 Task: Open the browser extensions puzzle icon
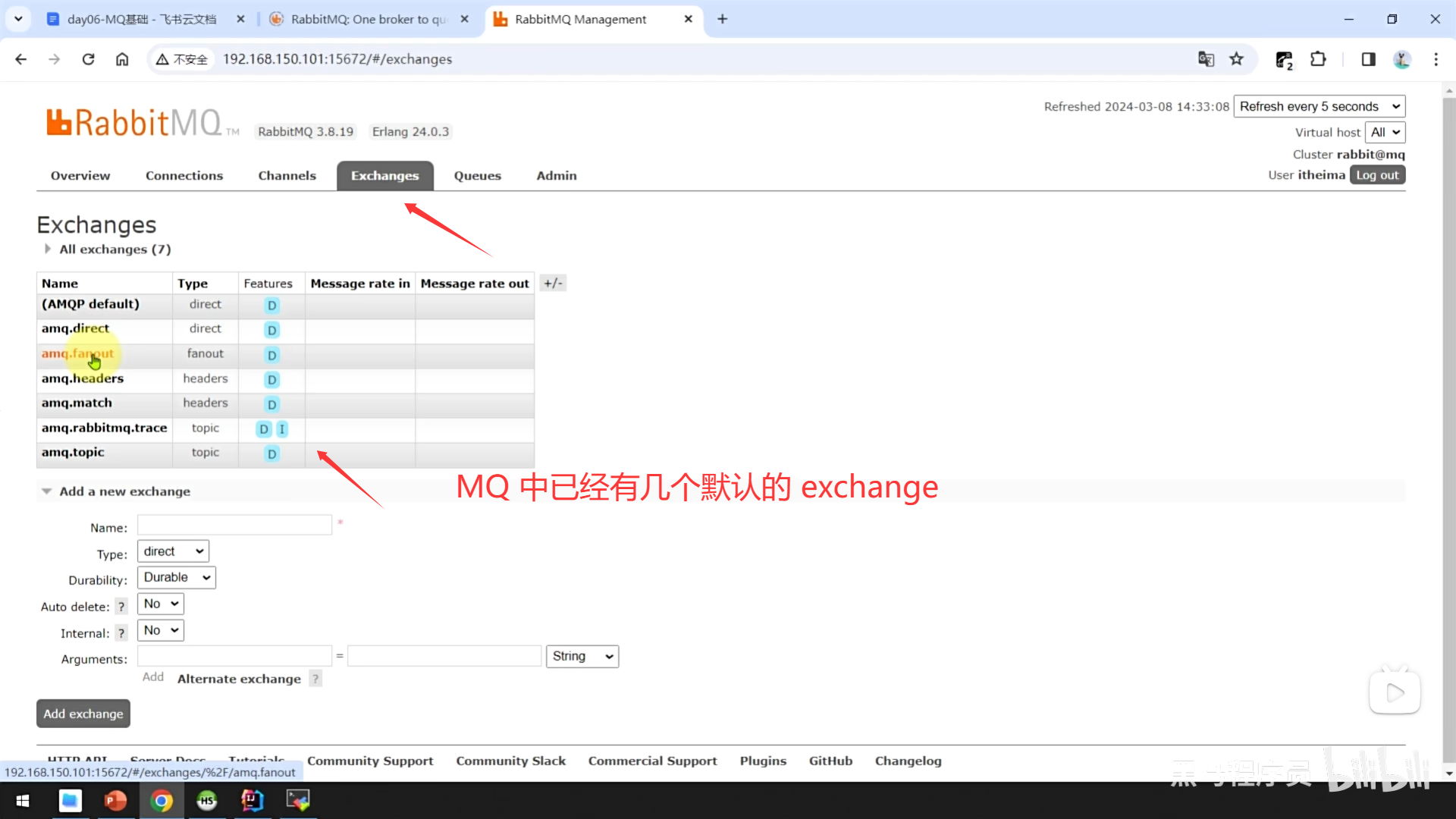click(x=1318, y=59)
